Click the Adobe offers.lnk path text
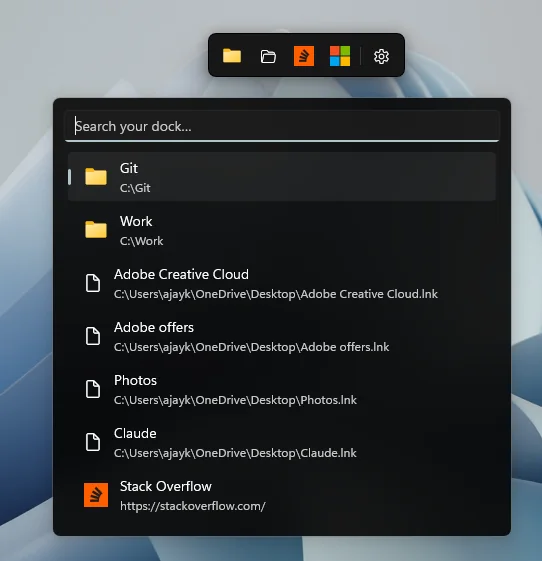The image size is (542, 561). pyautogui.click(x=252, y=347)
